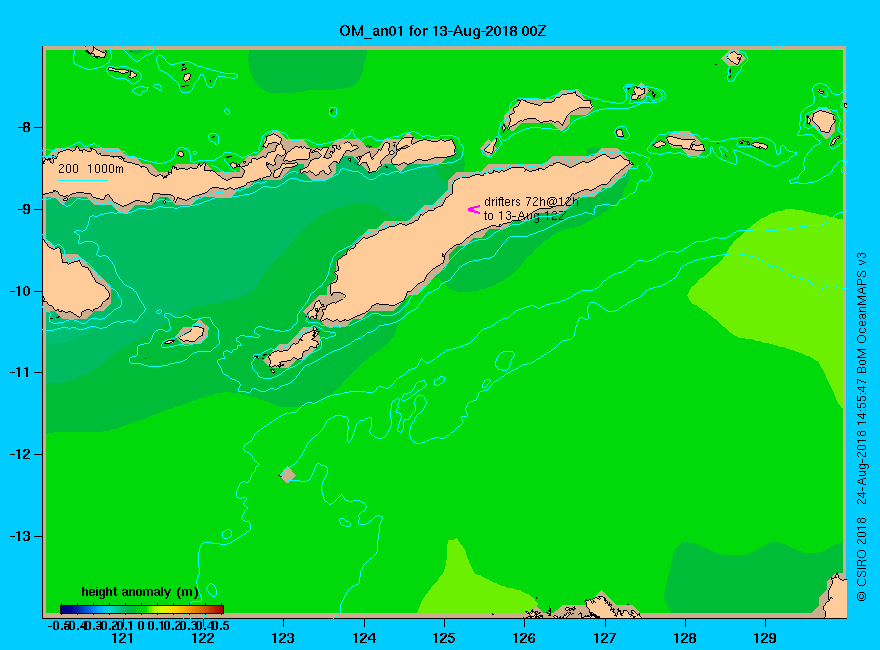Click the 'height anomaly (m)' legend title
Viewport: 880px width, 650px height.
point(140,592)
